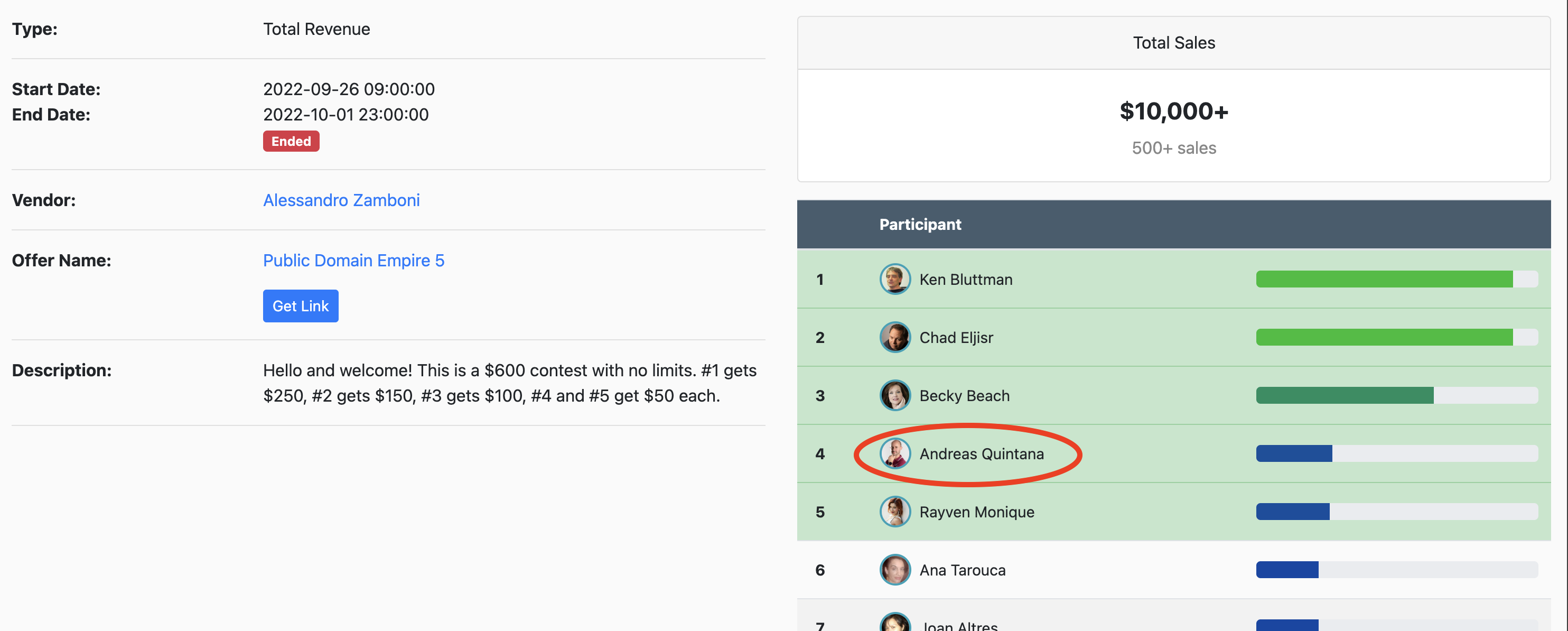The image size is (1568, 631).
Task: Select the Rayven Monique participant name
Action: pos(976,512)
